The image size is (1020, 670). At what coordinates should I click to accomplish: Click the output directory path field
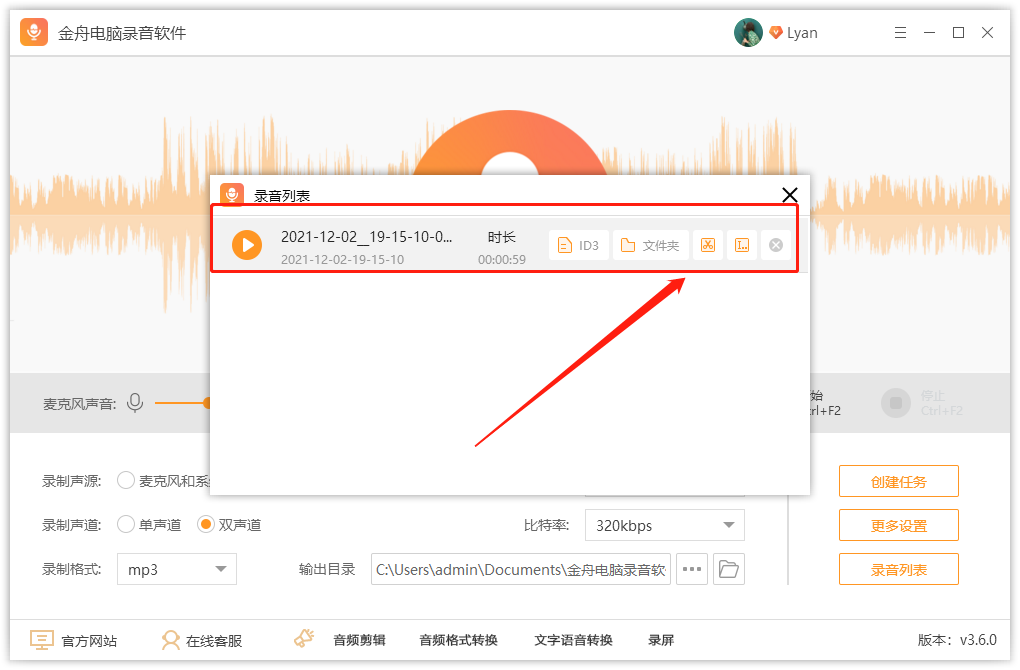520,568
